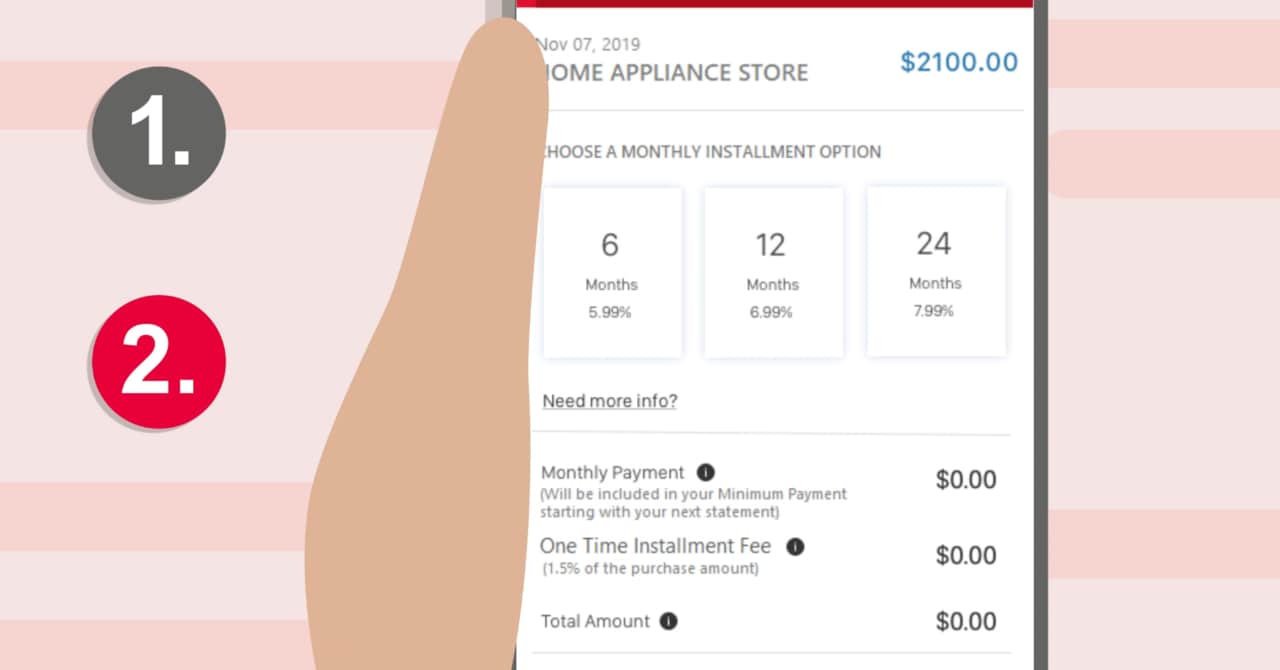Open the Need more info? link
This screenshot has width=1280, height=670.
coord(609,401)
